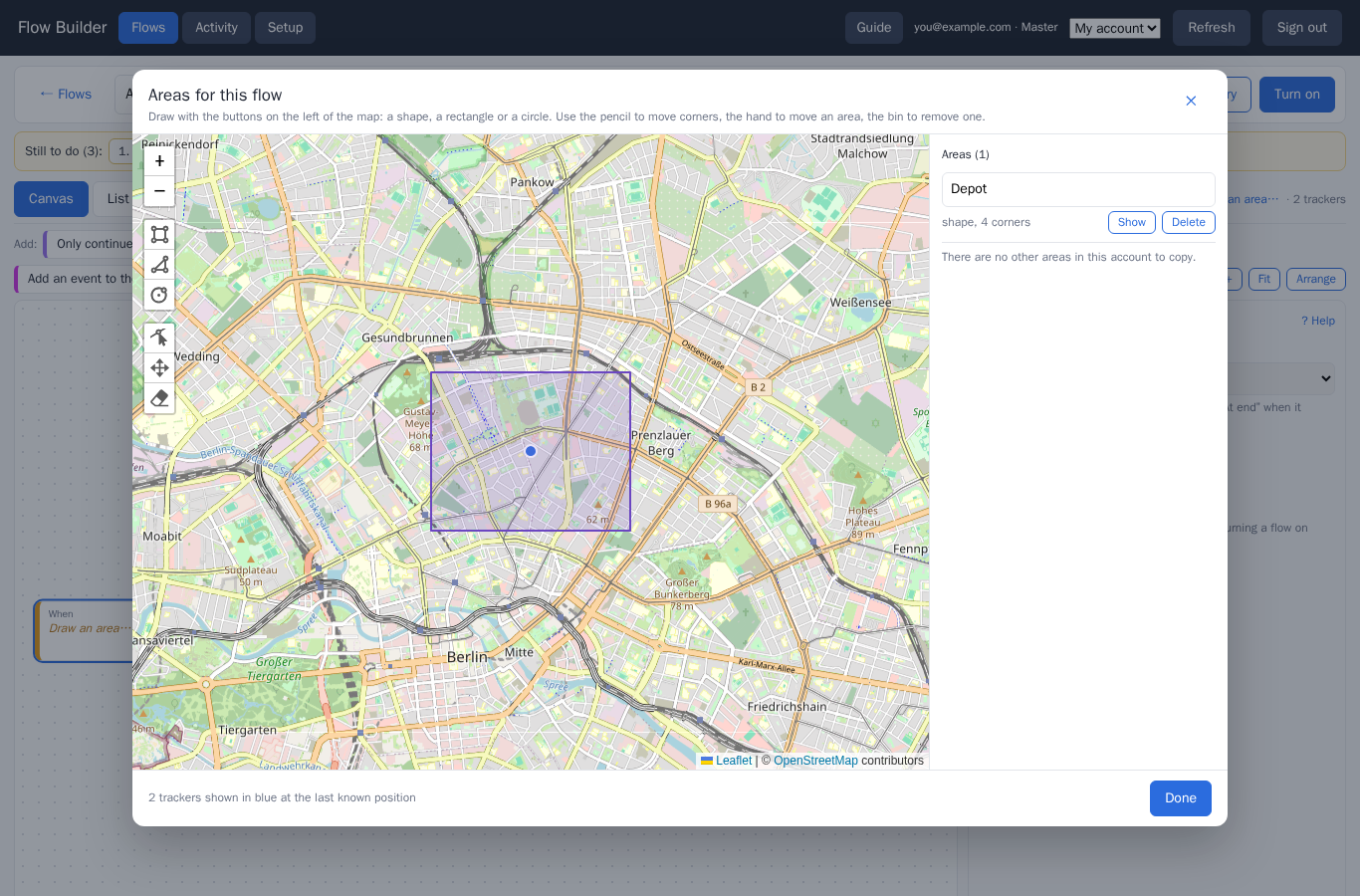This screenshot has width=1360, height=896.
Task: Select the 'Draw an area' canvas node
Action: pyautogui.click(x=85, y=630)
